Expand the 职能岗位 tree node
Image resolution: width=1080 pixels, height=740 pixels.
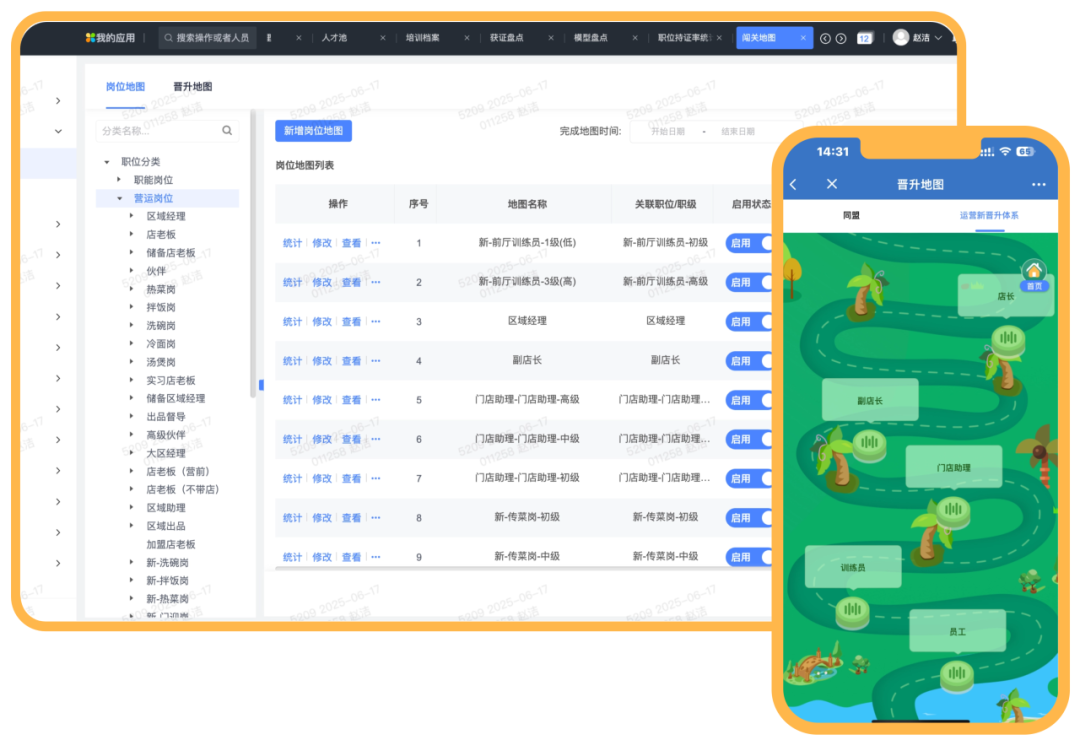pyautogui.click(x=120, y=180)
